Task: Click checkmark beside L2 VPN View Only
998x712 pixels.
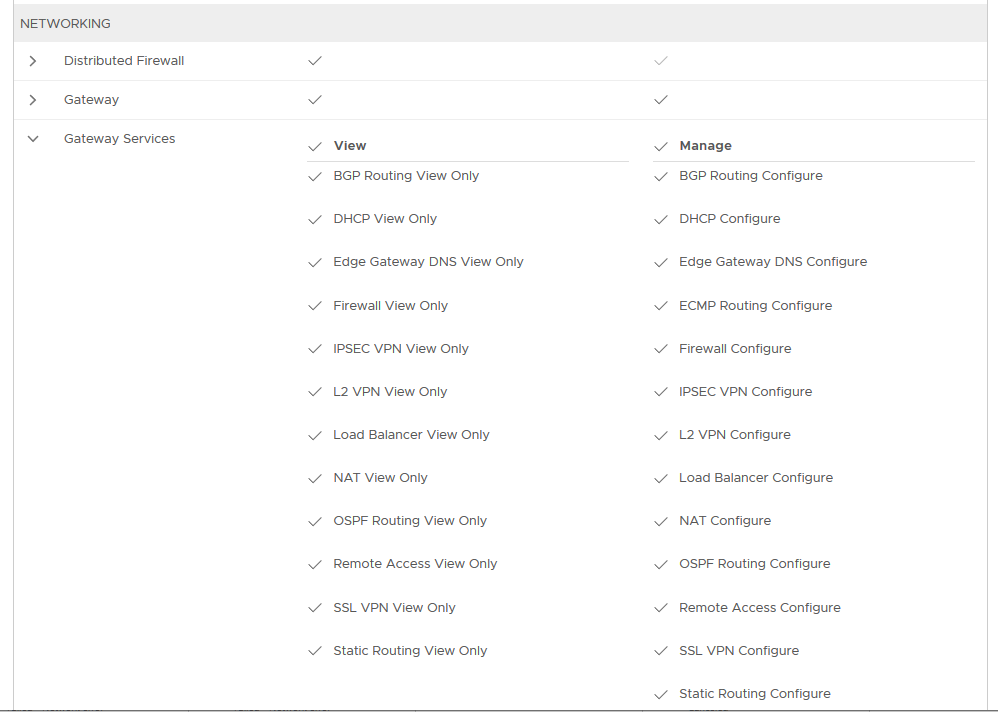Action: pyautogui.click(x=315, y=392)
